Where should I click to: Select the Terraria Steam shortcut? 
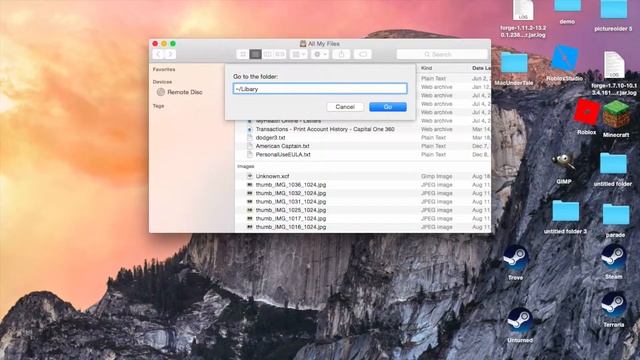coord(614,310)
